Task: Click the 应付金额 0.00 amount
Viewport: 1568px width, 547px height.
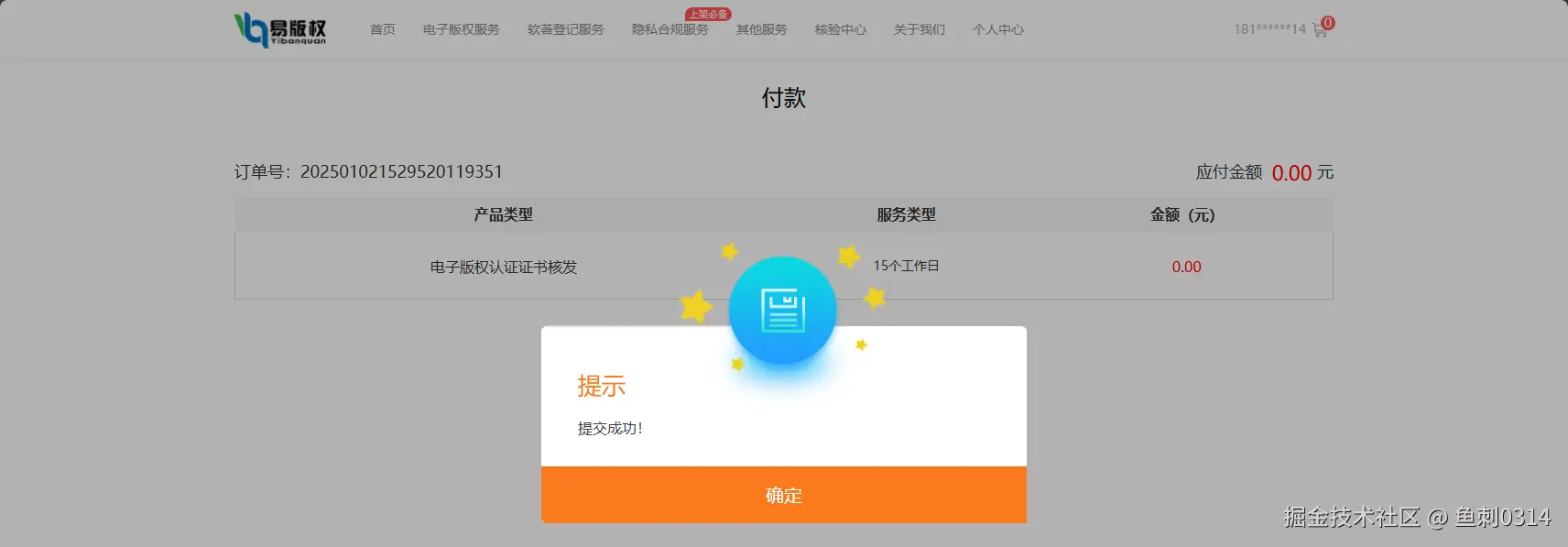Action: (1291, 173)
